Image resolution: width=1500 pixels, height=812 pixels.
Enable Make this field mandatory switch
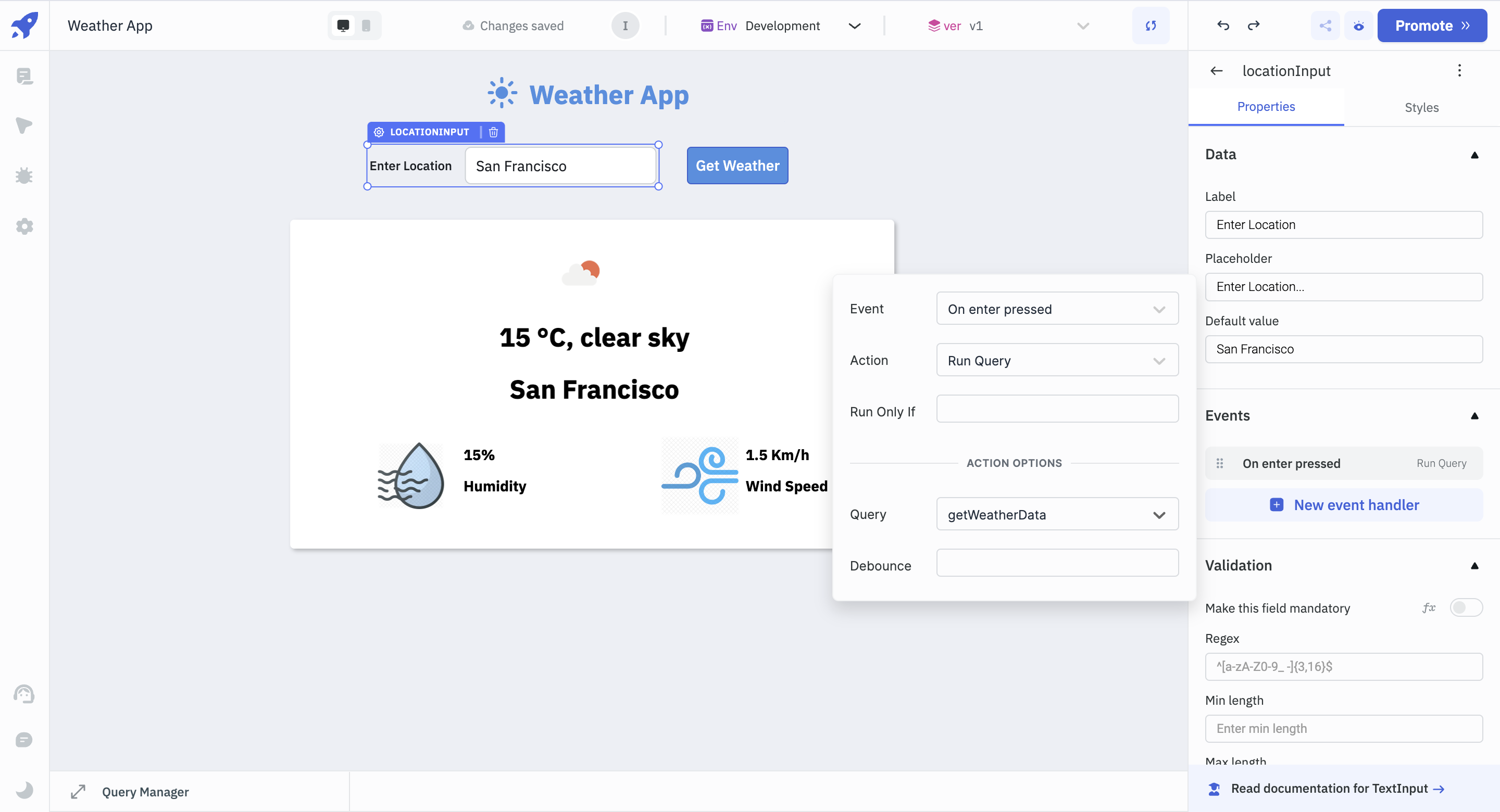pyautogui.click(x=1466, y=607)
